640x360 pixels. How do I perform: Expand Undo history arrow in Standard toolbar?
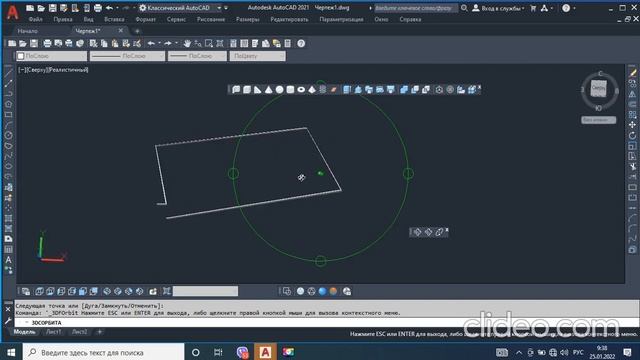point(159,43)
